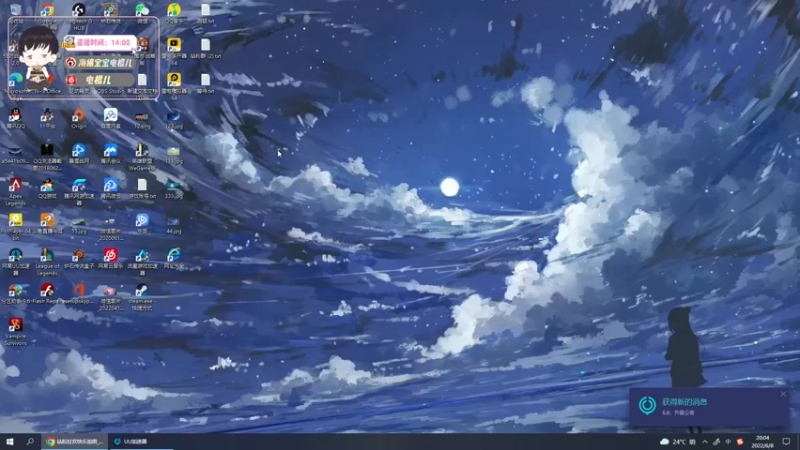Open the QQ Games shortcut
Image resolution: width=800 pixels, height=450 pixels.
pos(47,185)
